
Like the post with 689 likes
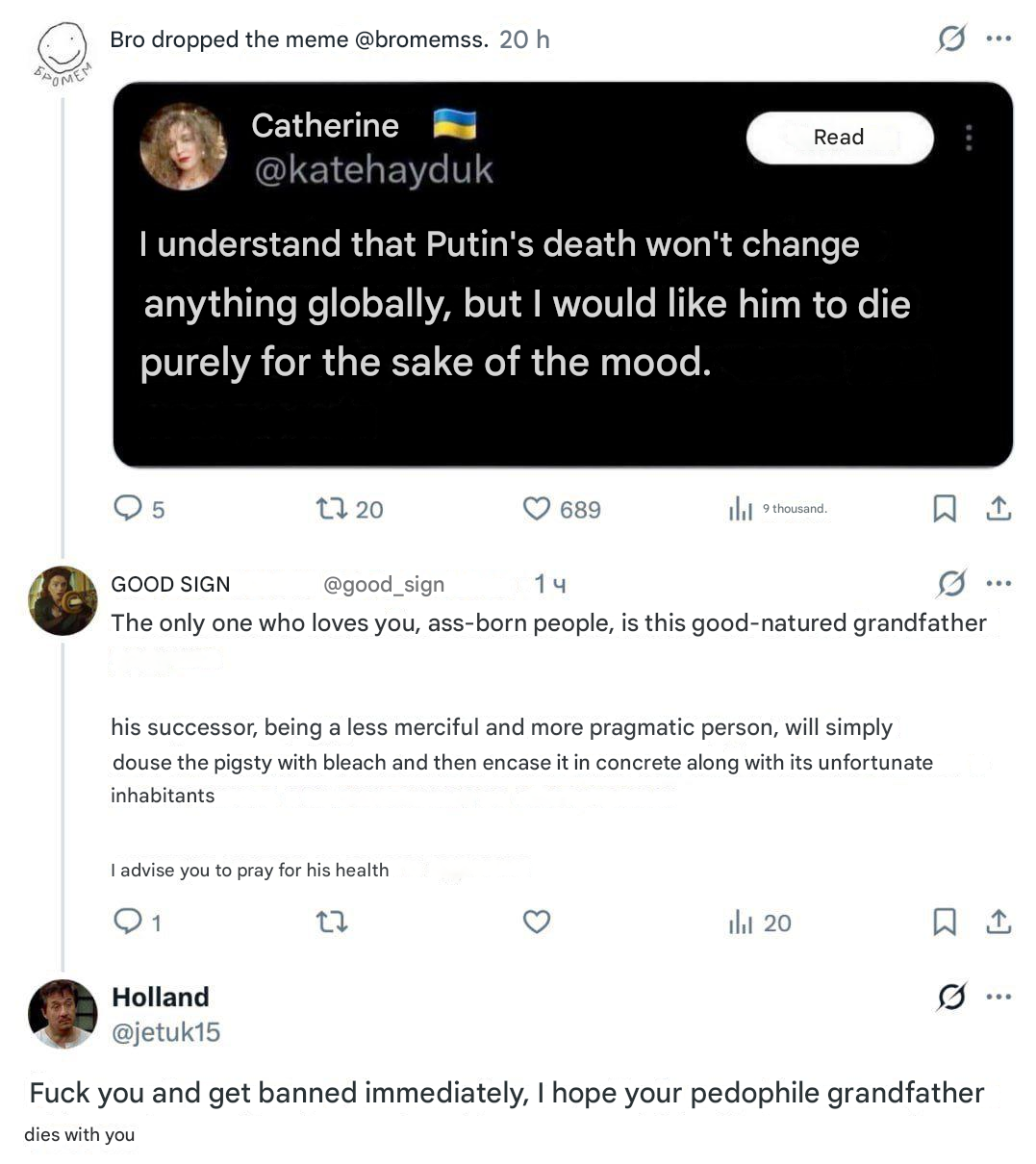pos(536,508)
